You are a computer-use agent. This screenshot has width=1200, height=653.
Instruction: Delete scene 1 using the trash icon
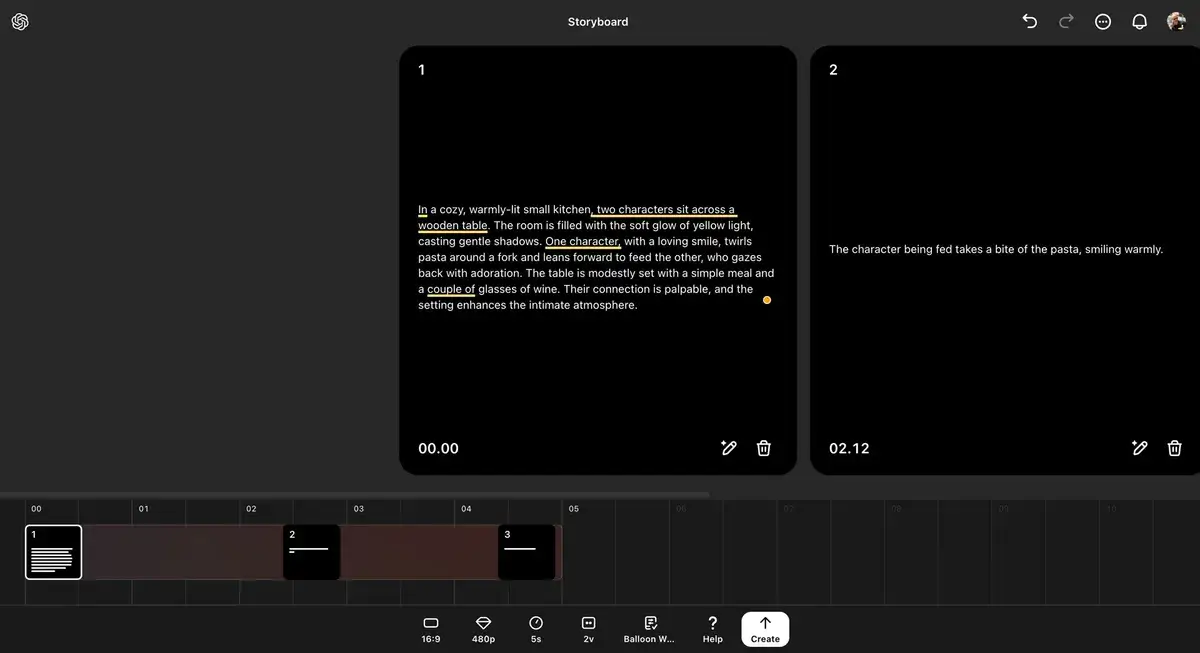click(x=763, y=448)
